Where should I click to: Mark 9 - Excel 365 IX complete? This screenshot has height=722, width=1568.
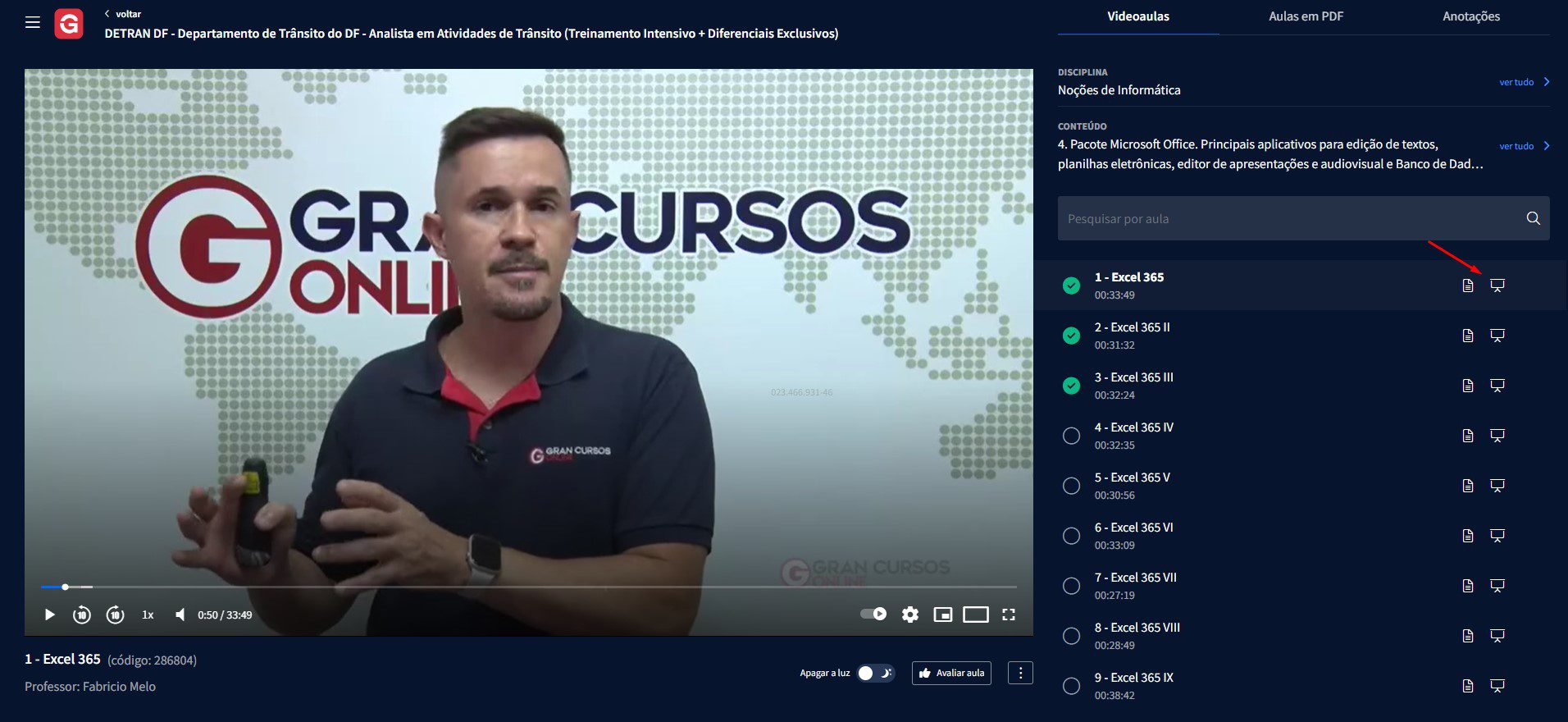pos(1071,686)
